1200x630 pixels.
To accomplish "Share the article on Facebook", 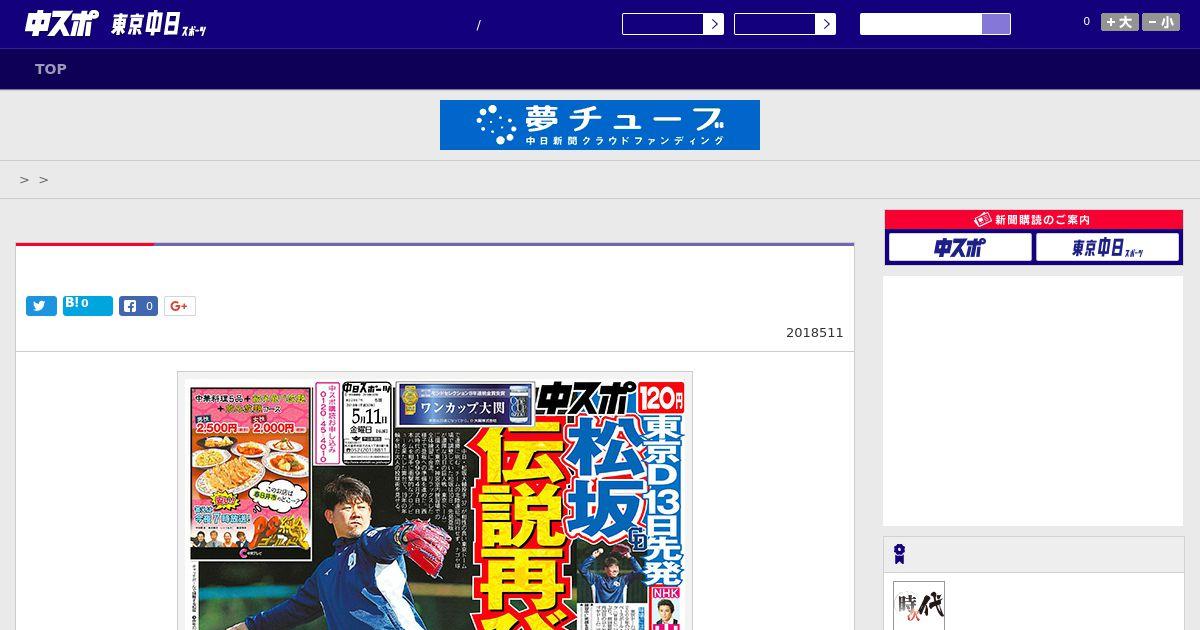I will tap(139, 306).
